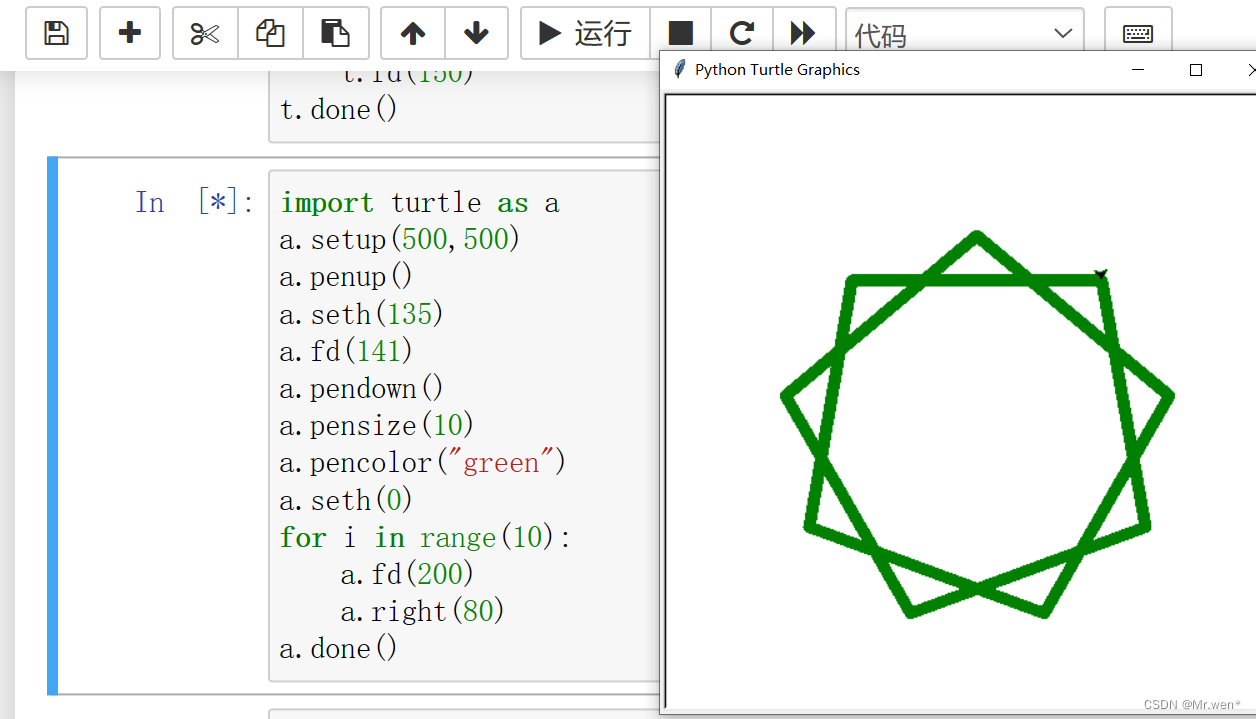Screen dimensions: 1256x719
Task: Interrupt the kernel with the stop button
Action: pyautogui.click(x=682, y=33)
